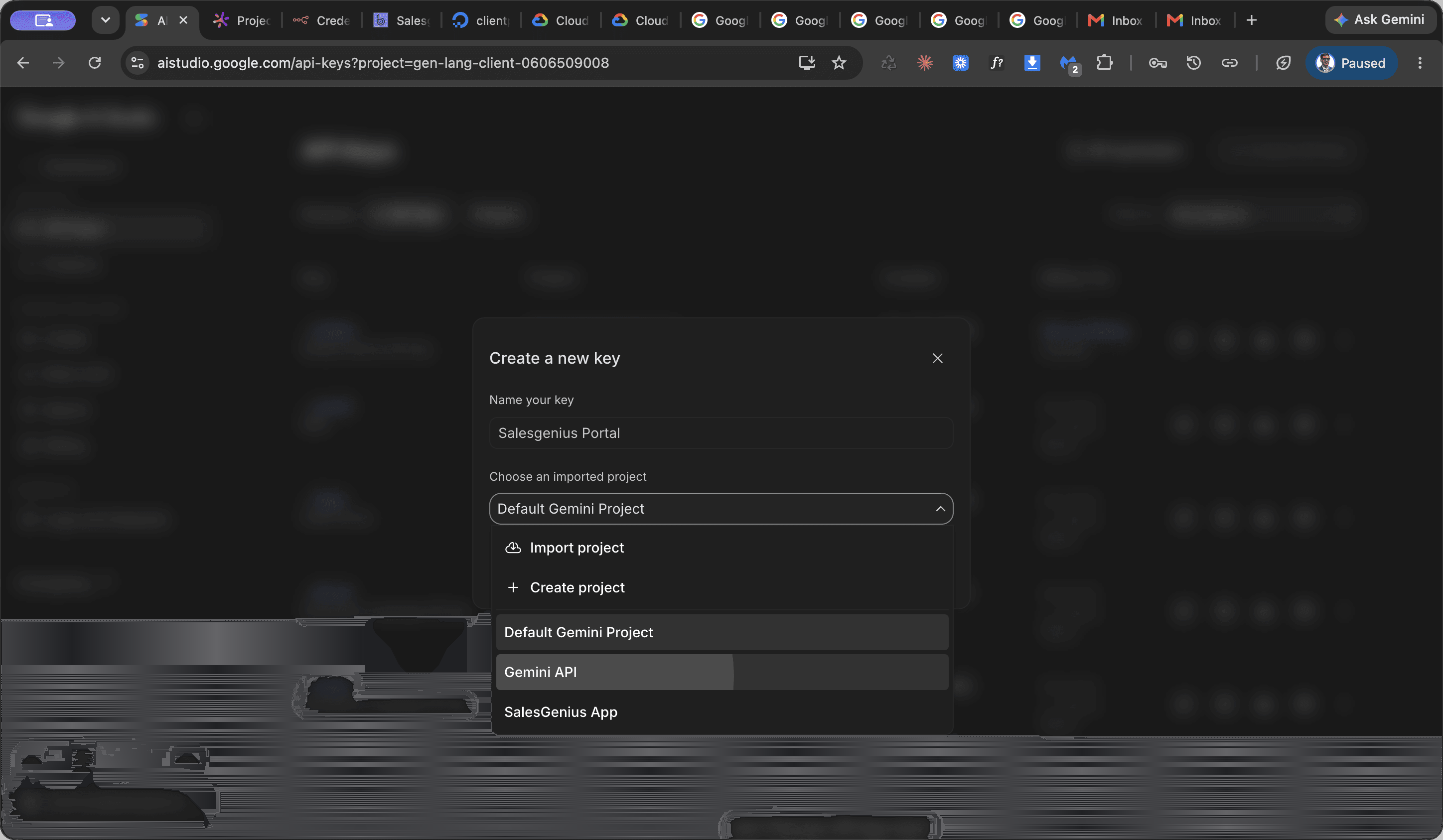This screenshot has height=840, width=1443.
Task: Close the active AI Studio tab
Action: click(183, 20)
